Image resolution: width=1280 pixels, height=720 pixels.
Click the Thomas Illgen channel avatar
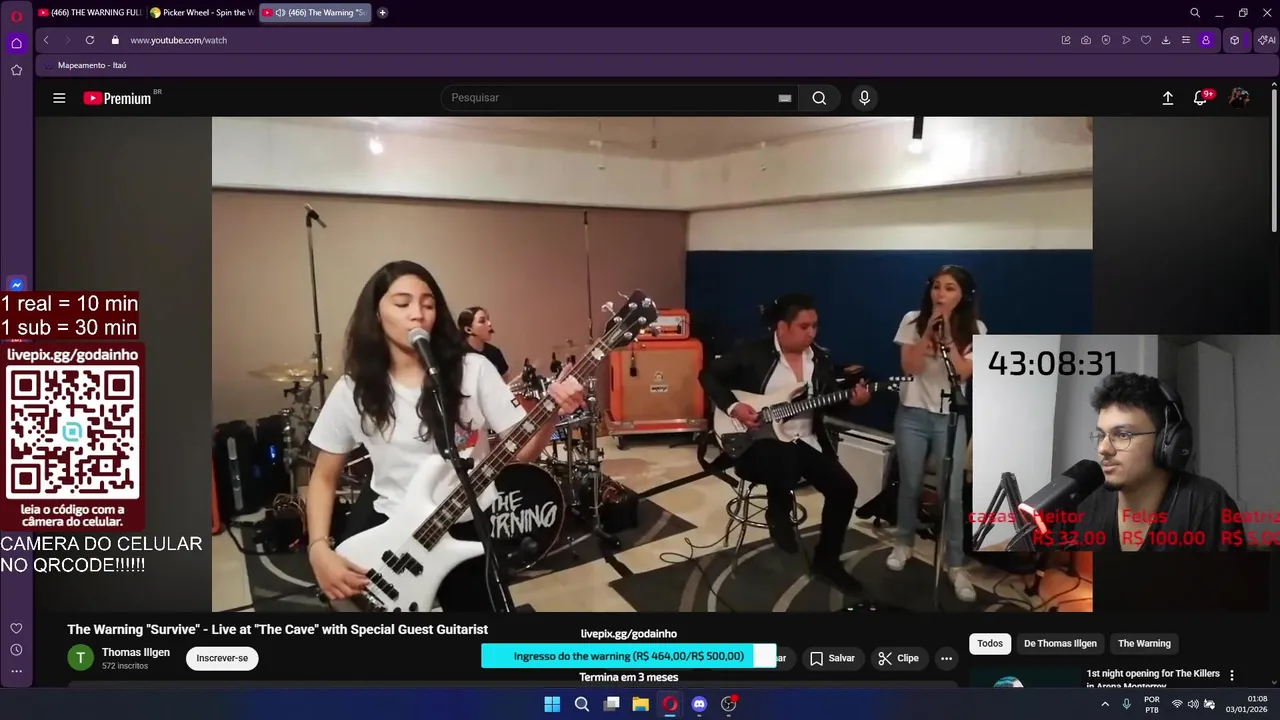(x=80, y=657)
